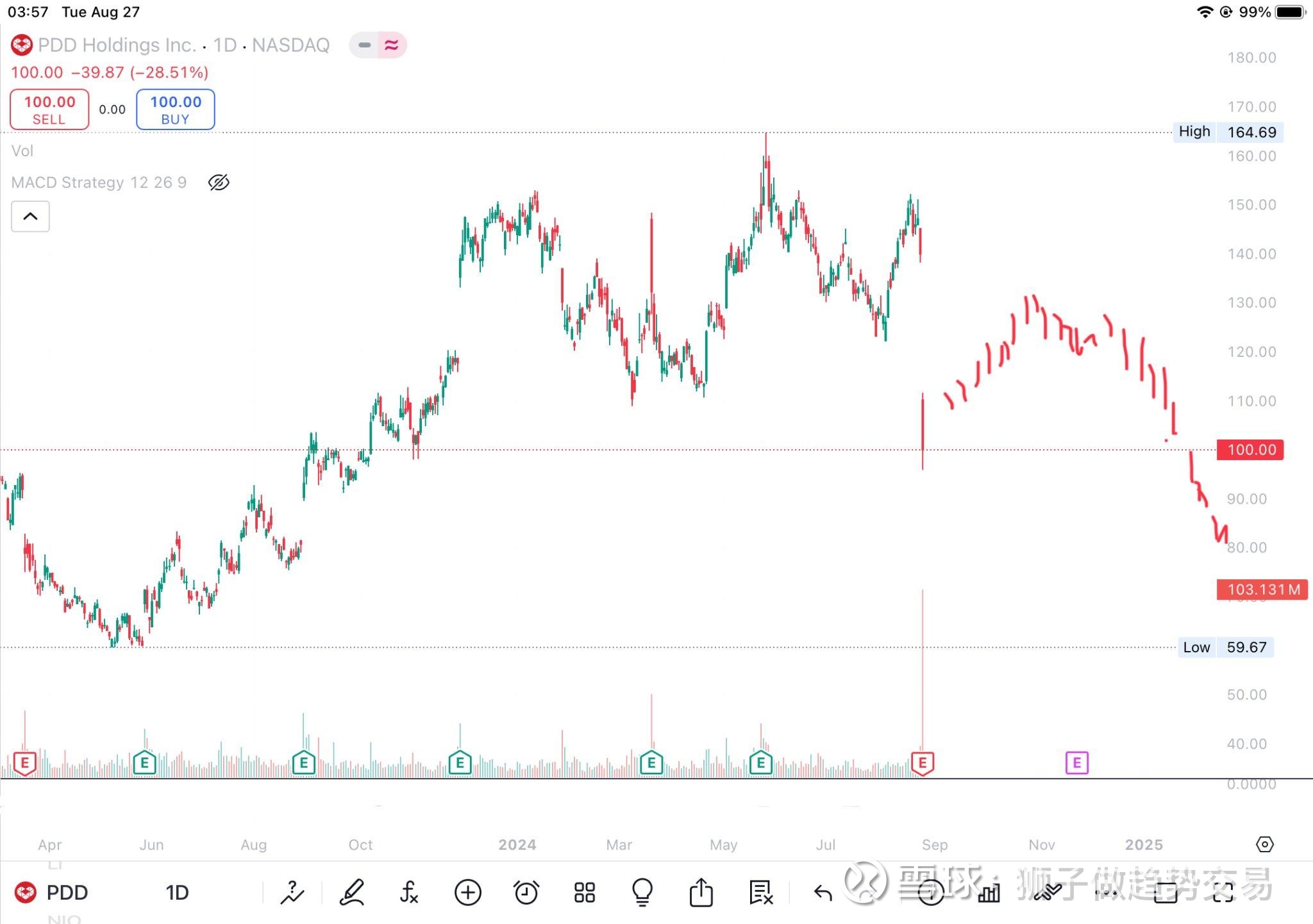1313x924 pixels.
Task: Tap the plus add-symbol icon
Action: pos(467,892)
